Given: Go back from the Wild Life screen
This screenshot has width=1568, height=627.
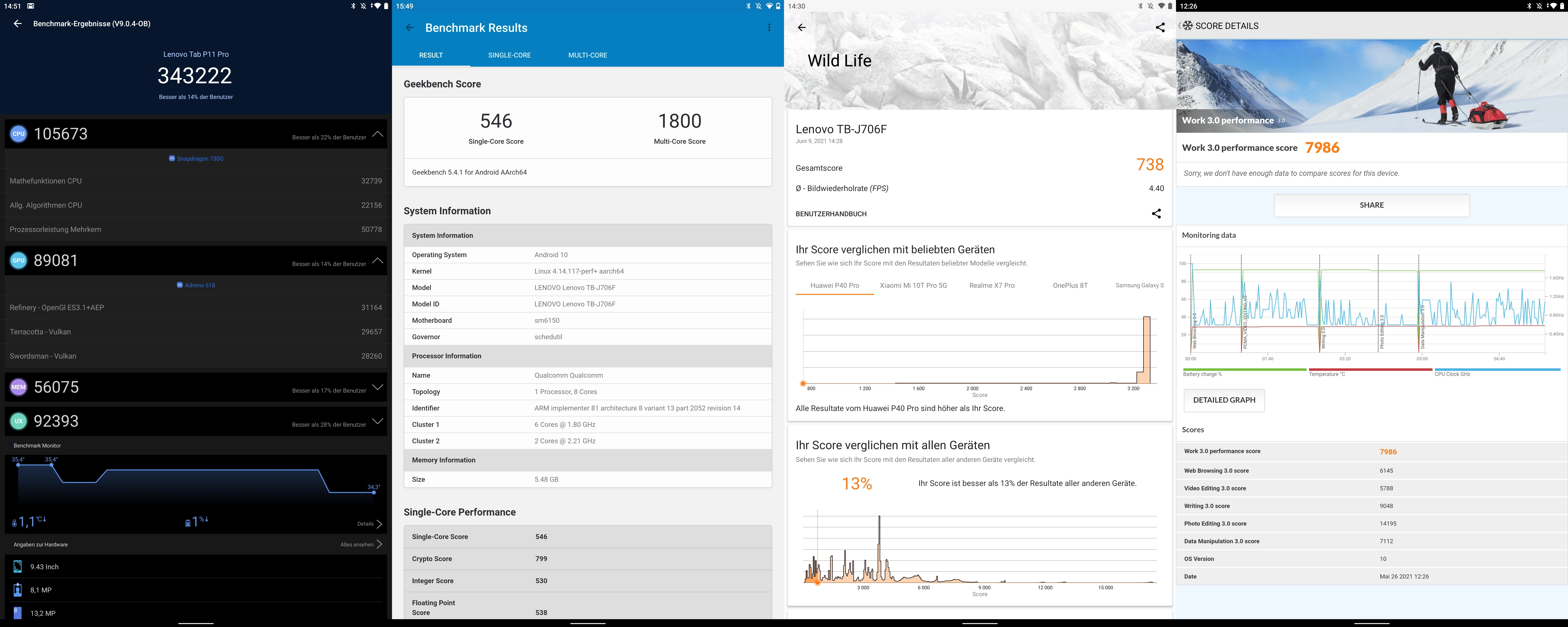Looking at the screenshot, I should pos(802,27).
